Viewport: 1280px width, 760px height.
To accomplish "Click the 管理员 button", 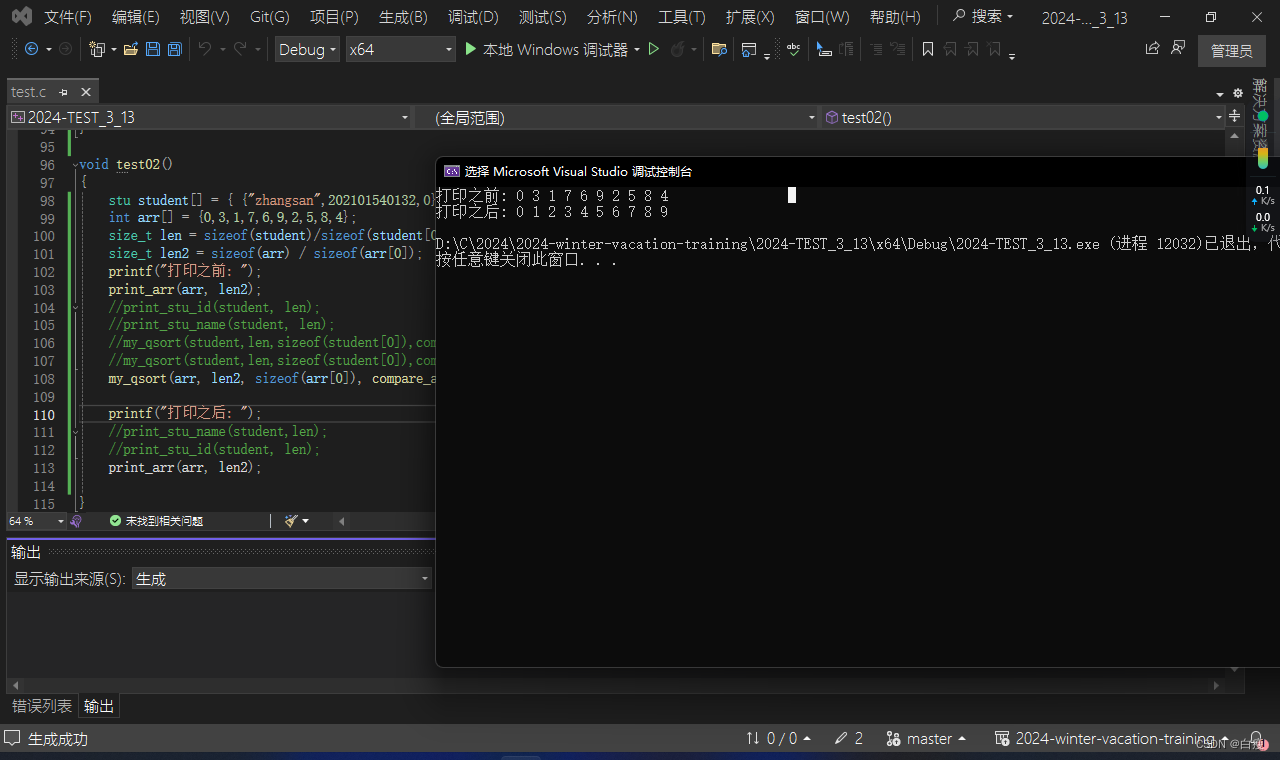I will (x=1231, y=50).
